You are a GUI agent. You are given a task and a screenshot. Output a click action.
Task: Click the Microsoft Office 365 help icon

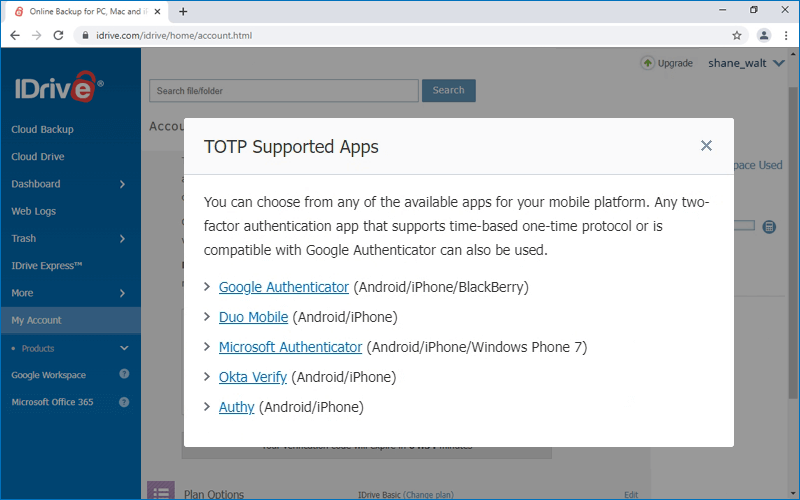click(x=124, y=402)
